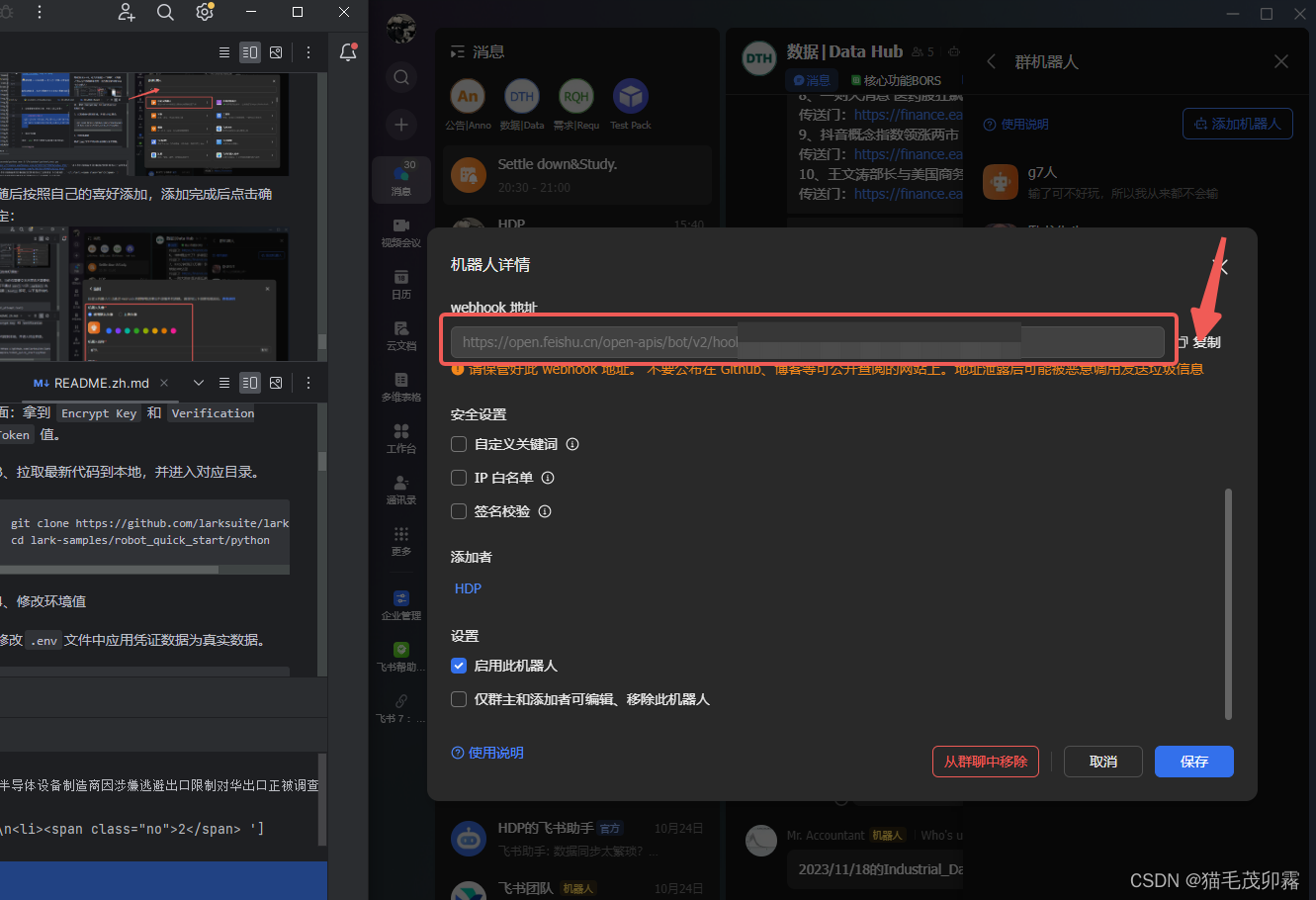Open the README.zh.md pane three-dot options menu
Viewport: 1316px width, 900px height.
point(308,383)
